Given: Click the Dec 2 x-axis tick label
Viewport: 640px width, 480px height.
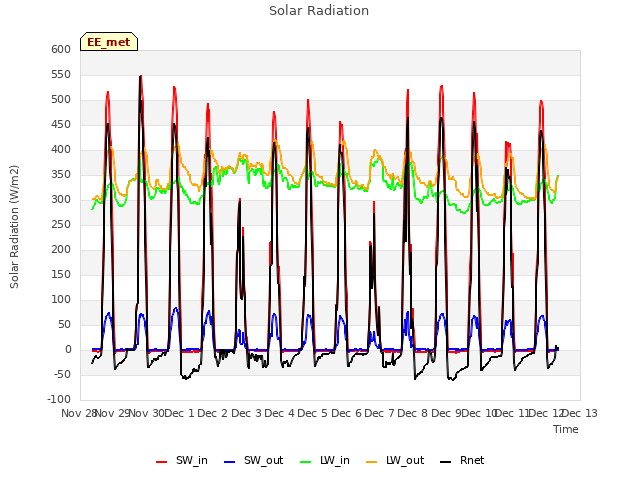Looking at the screenshot, I should [x=212, y=413].
